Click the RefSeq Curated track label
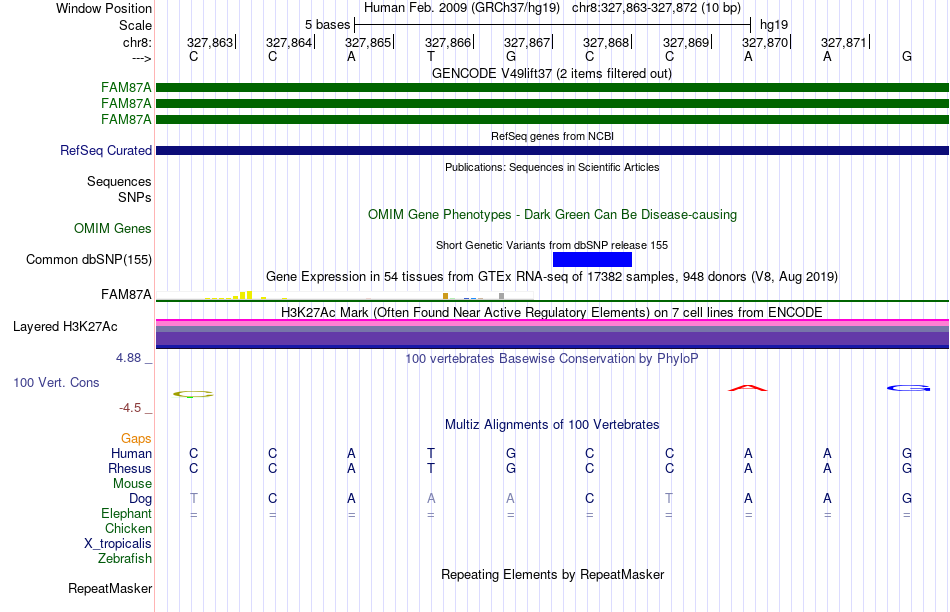Image resolution: width=950 pixels, height=612 pixels. click(105, 150)
